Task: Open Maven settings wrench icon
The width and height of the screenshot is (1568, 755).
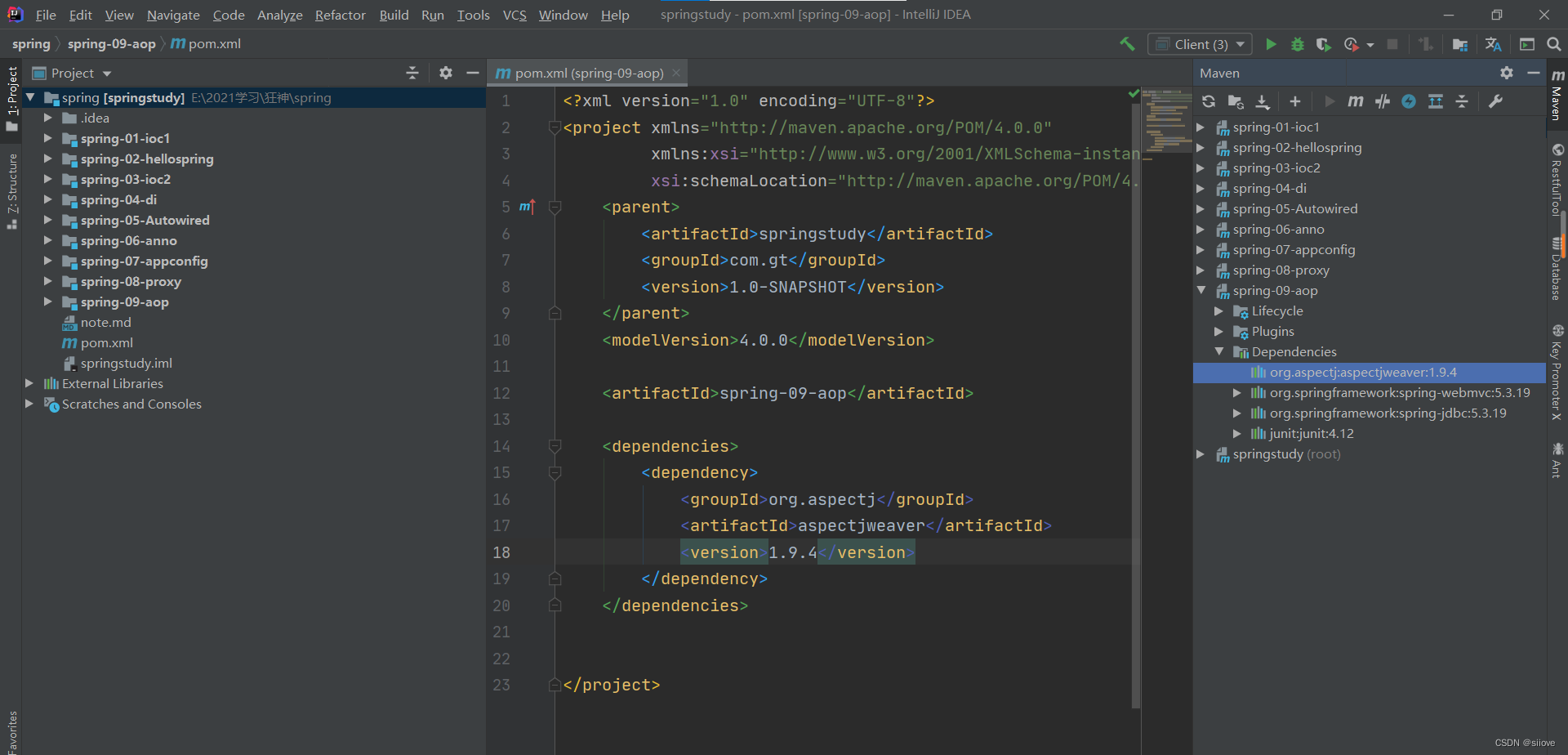Action: click(x=1495, y=101)
